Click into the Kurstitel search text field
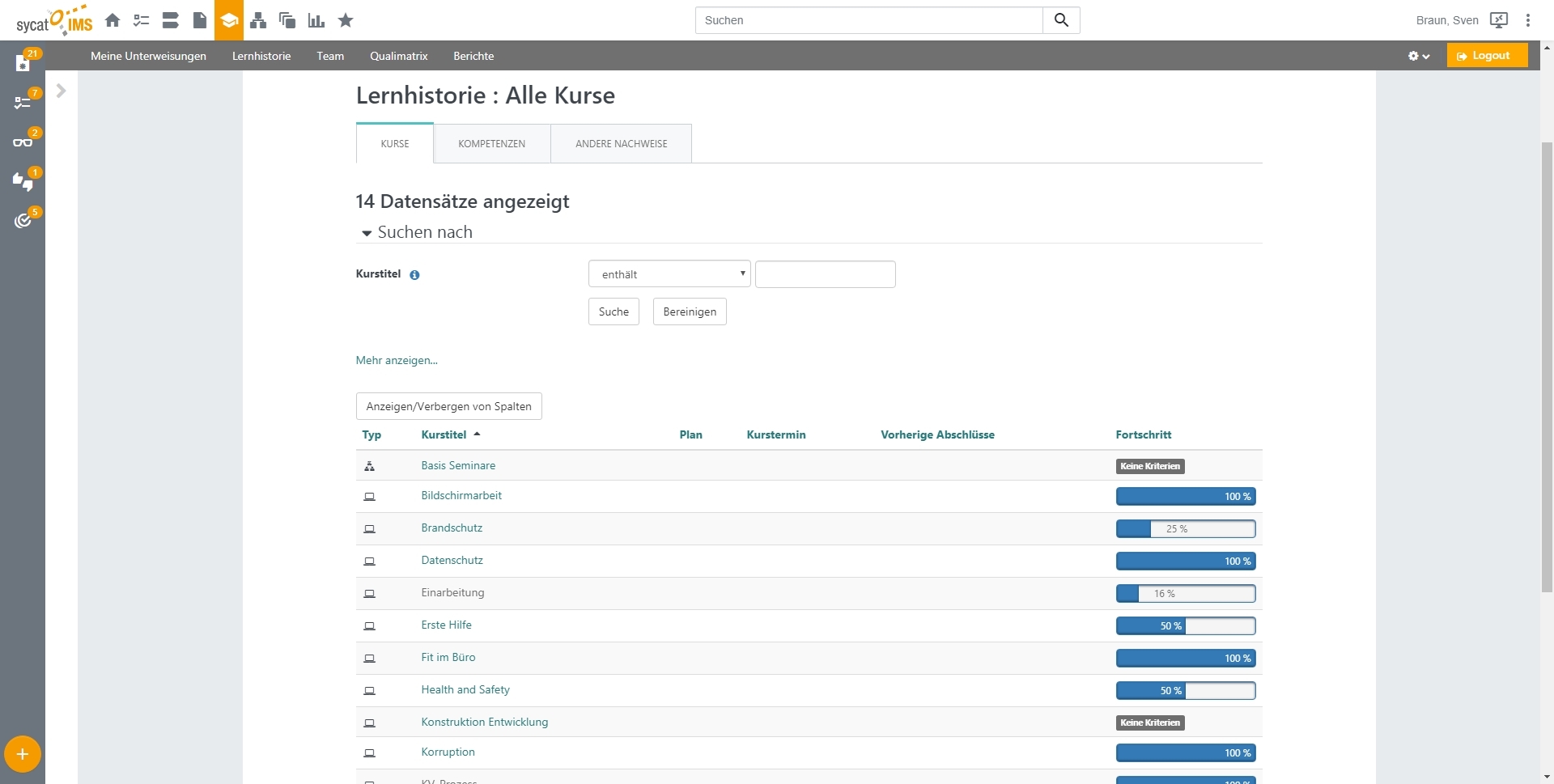Image resolution: width=1554 pixels, height=784 pixels. 825,274
